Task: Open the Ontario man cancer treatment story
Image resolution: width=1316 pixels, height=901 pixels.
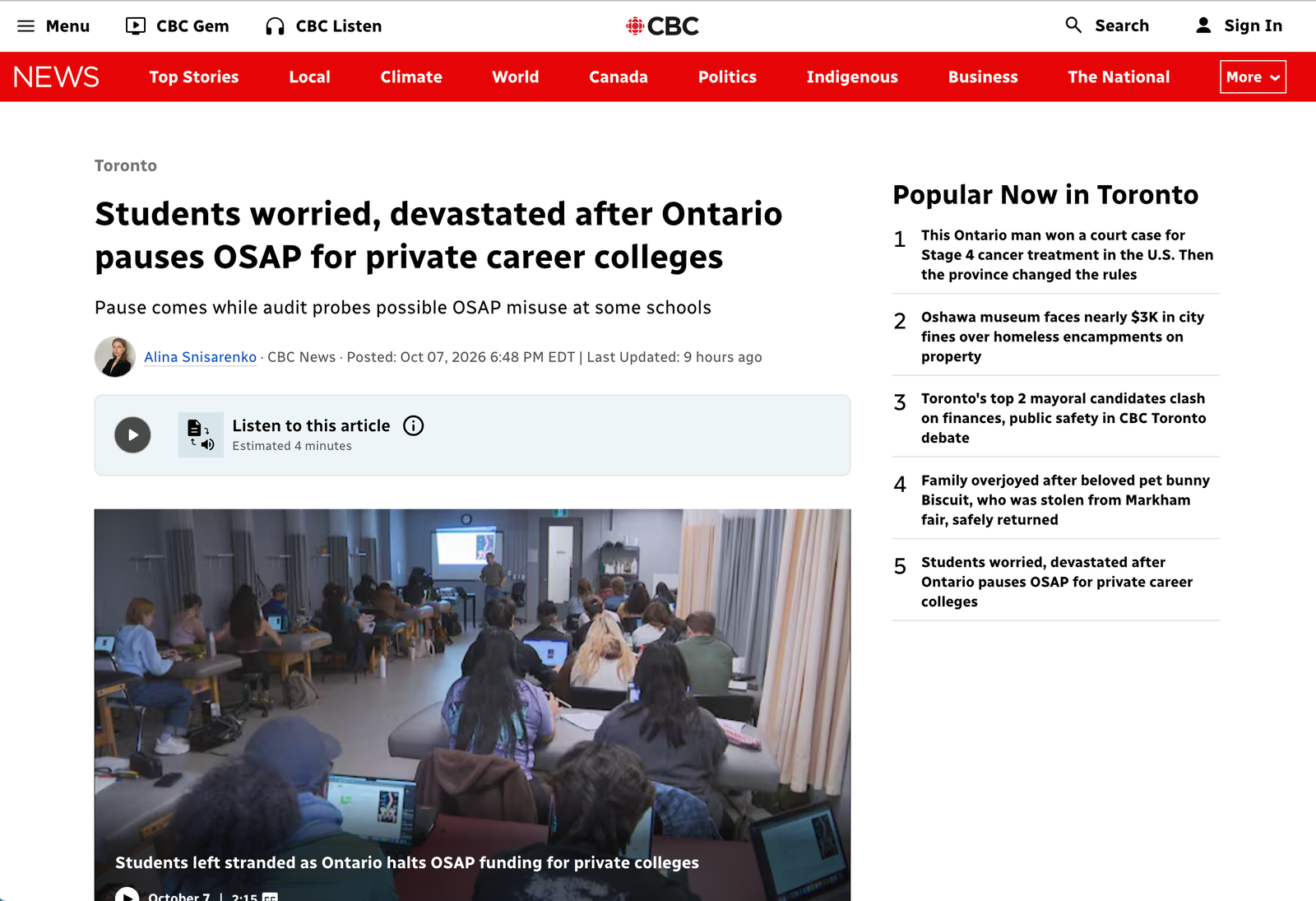Action: 1067,255
